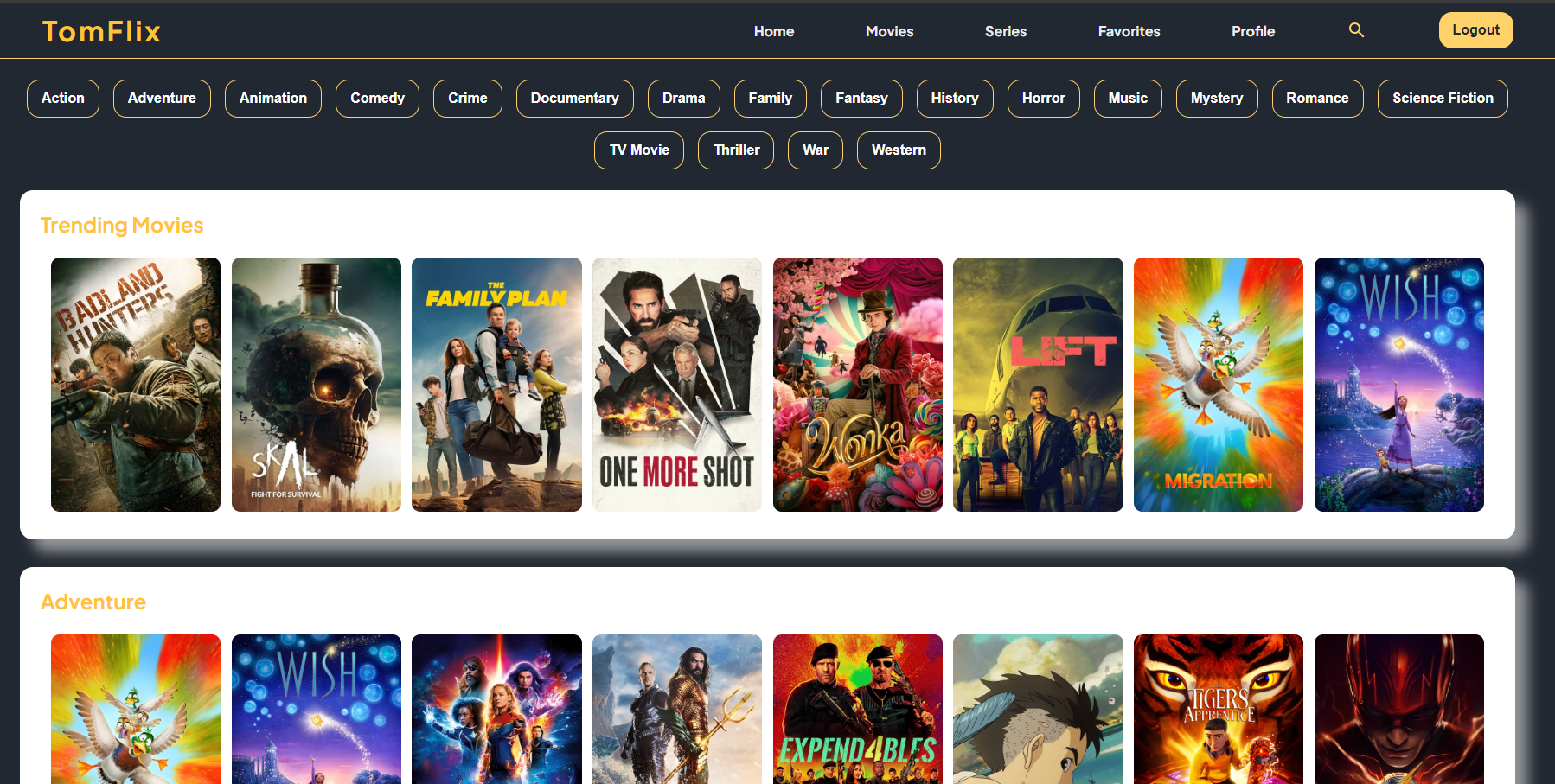The width and height of the screenshot is (1555, 784).
Task: Open The Family Plan poster
Action: pyautogui.click(x=496, y=385)
